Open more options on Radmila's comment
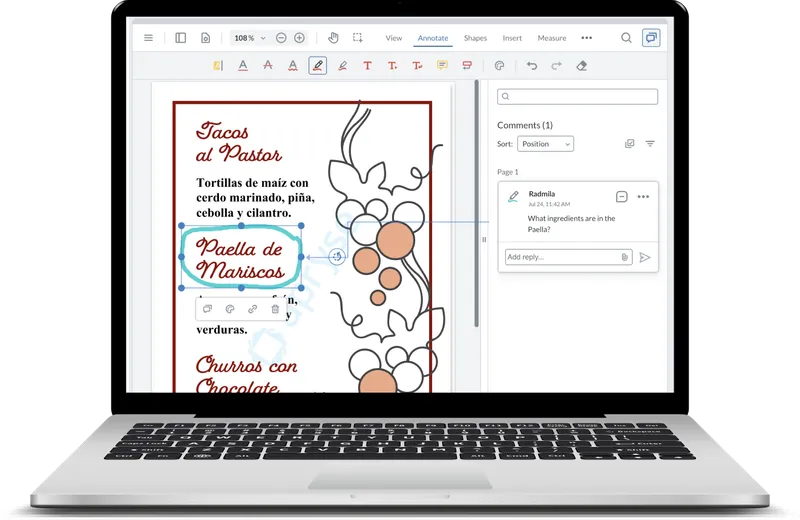 click(643, 196)
